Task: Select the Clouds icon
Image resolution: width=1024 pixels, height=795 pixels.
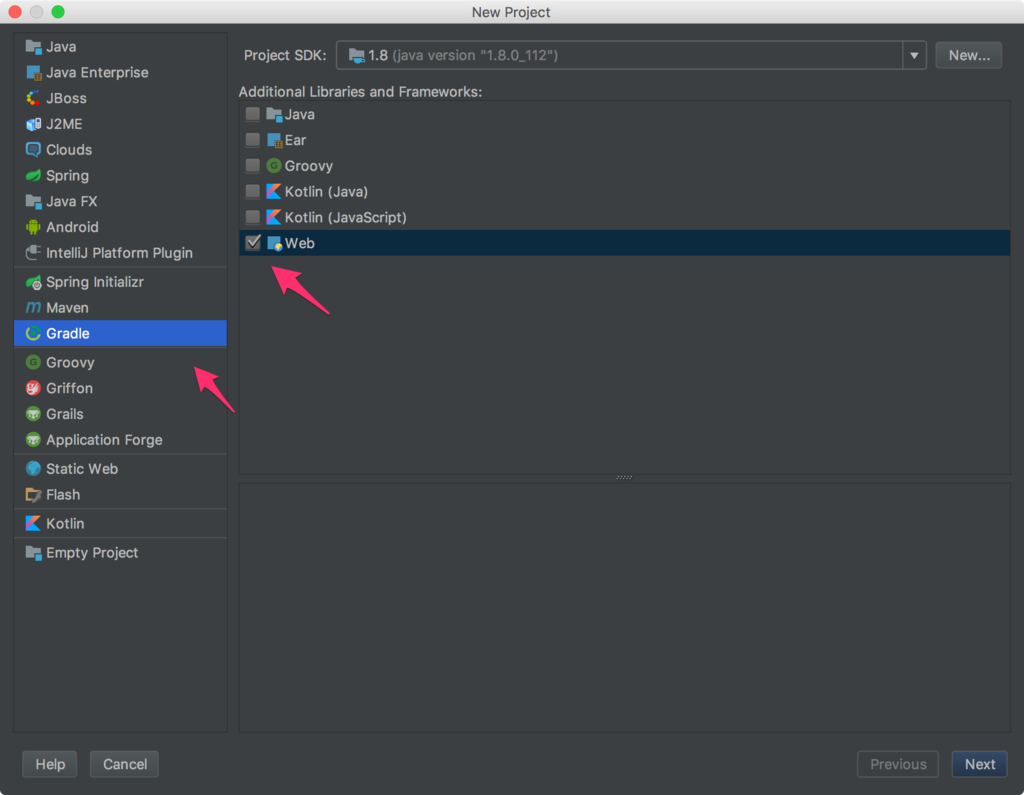Action: 33,150
